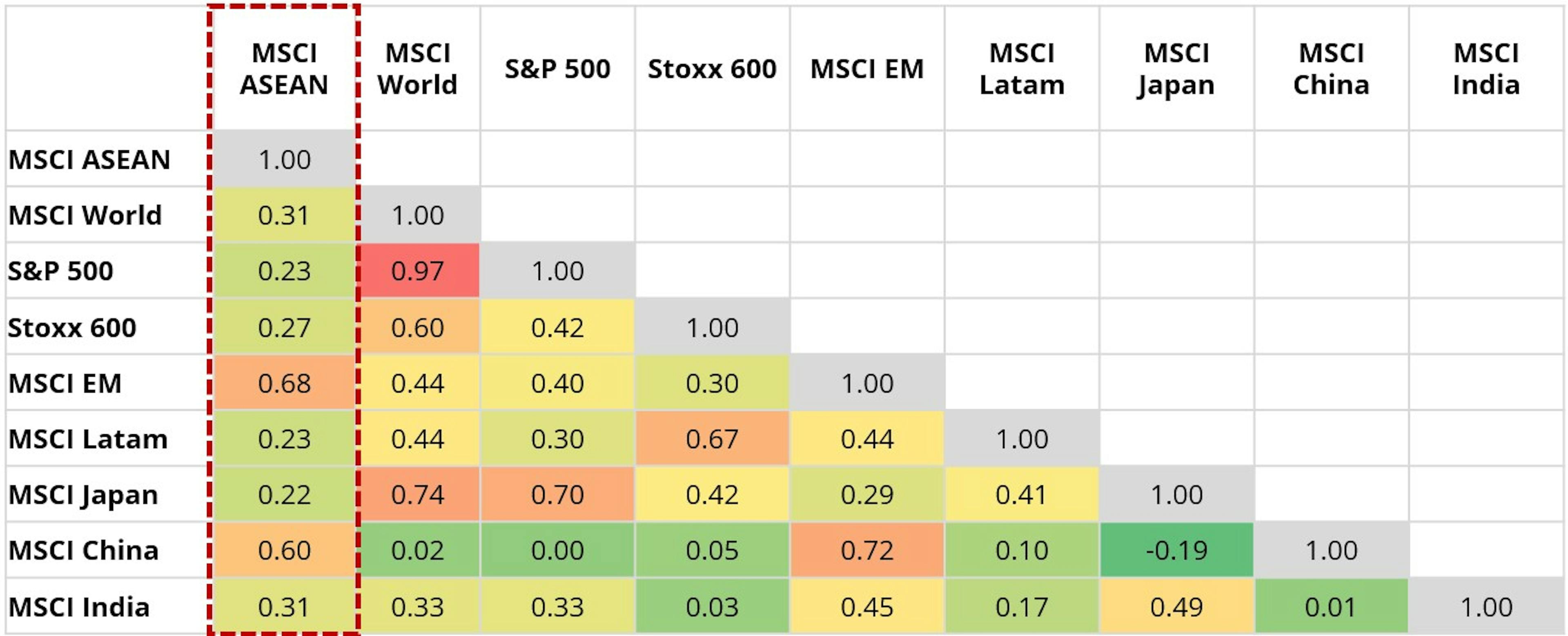
Task: Click the 0.60 MSCI China–ASEAN cell
Action: [x=284, y=551]
